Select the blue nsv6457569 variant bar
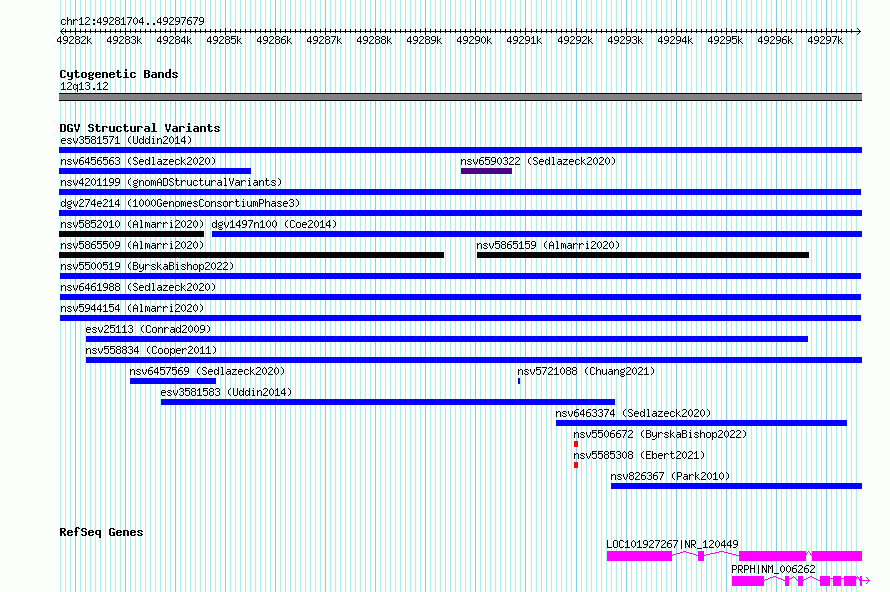The image size is (890, 592). [x=172, y=381]
